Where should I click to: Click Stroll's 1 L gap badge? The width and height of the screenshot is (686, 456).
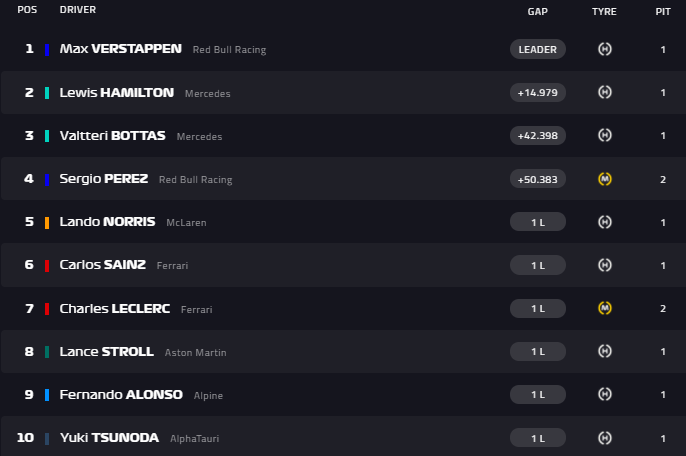pos(538,351)
